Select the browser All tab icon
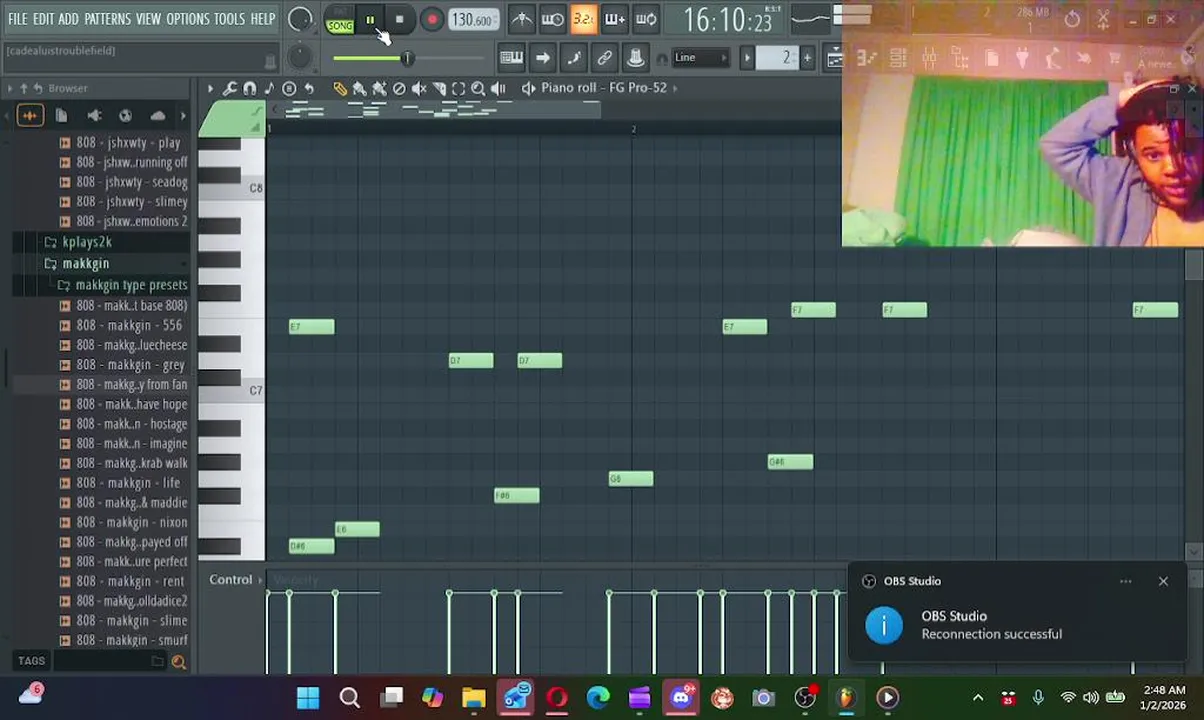Image resolution: width=1204 pixels, height=720 pixels. pos(29,116)
